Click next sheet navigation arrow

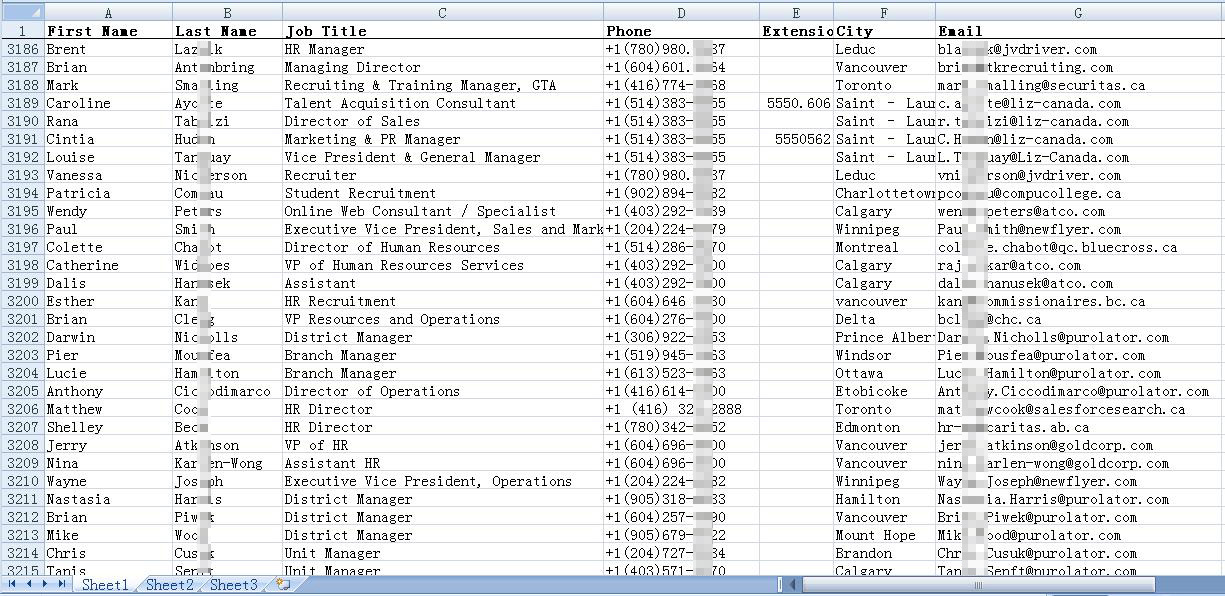point(45,584)
